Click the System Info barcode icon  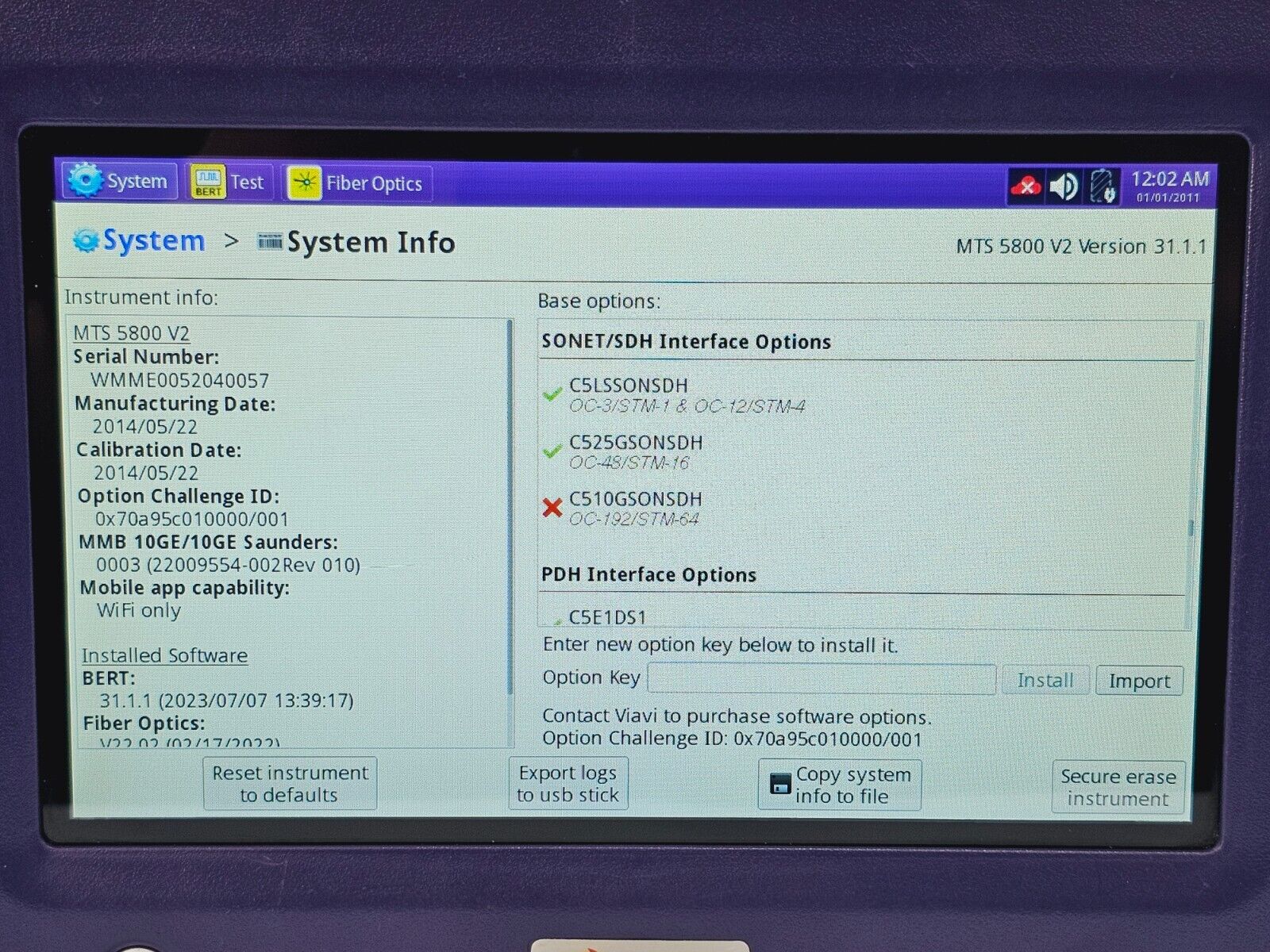270,241
